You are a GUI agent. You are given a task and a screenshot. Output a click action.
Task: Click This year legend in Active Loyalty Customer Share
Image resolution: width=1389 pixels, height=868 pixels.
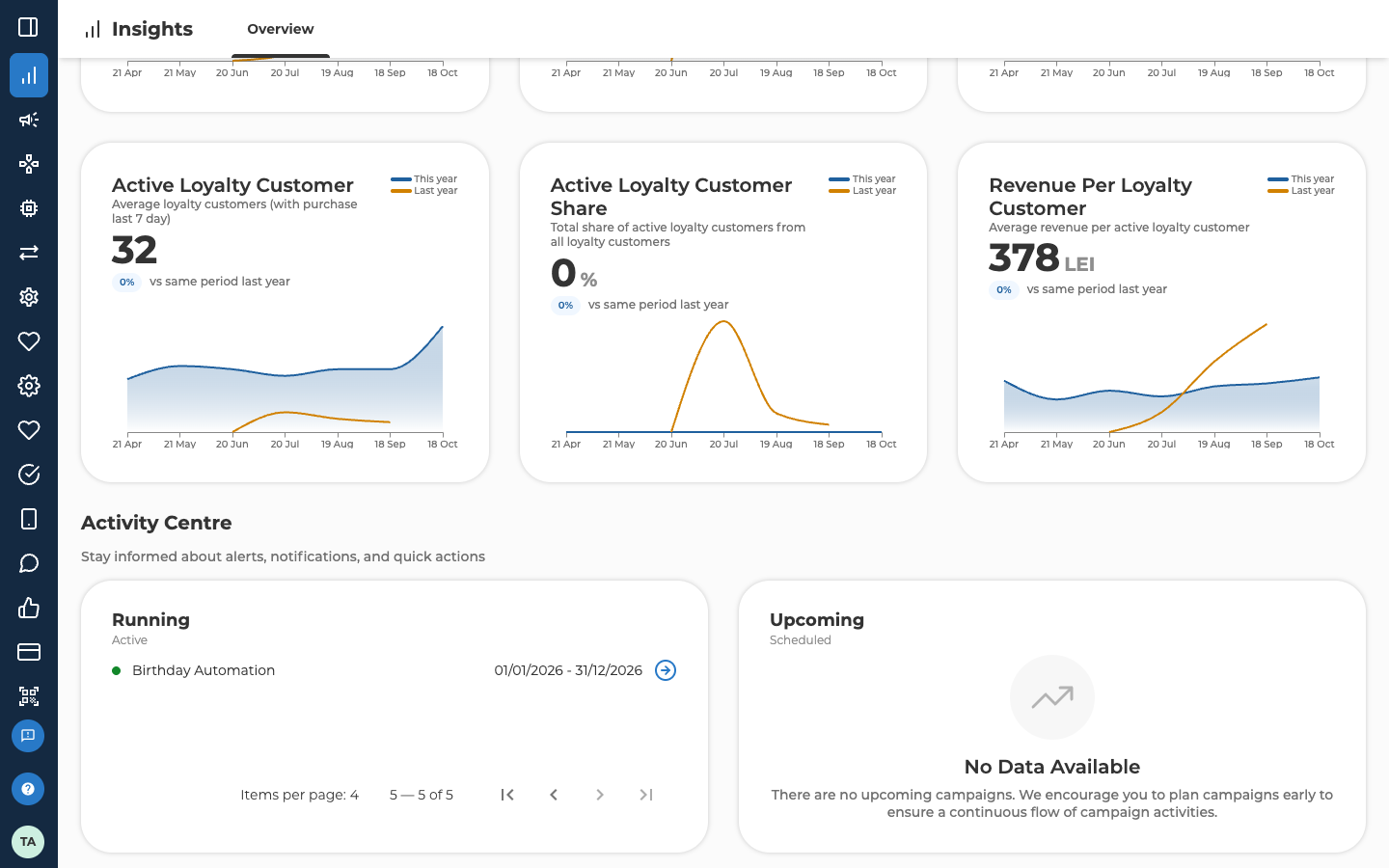click(x=862, y=179)
